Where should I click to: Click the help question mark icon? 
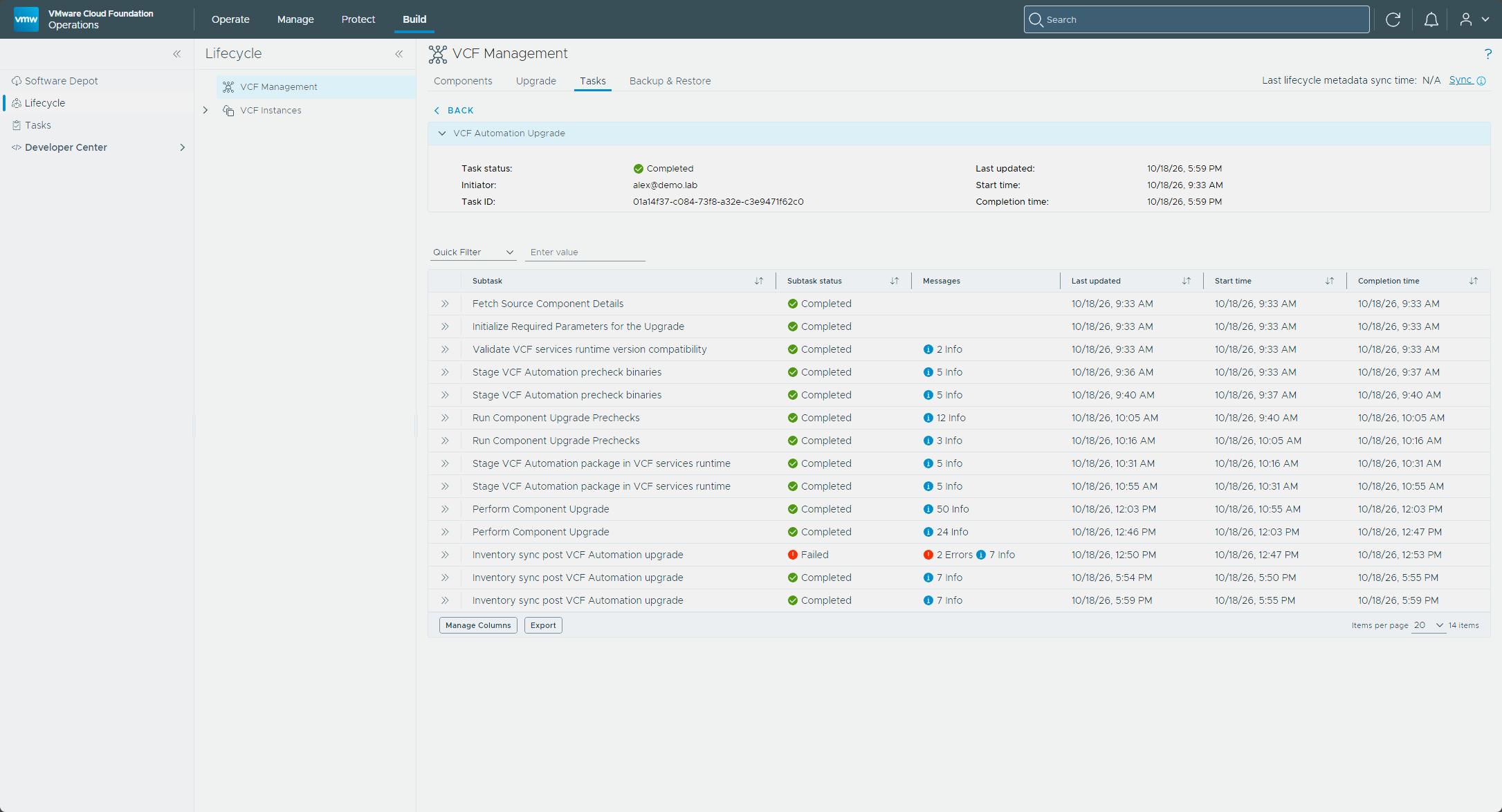[x=1487, y=54]
